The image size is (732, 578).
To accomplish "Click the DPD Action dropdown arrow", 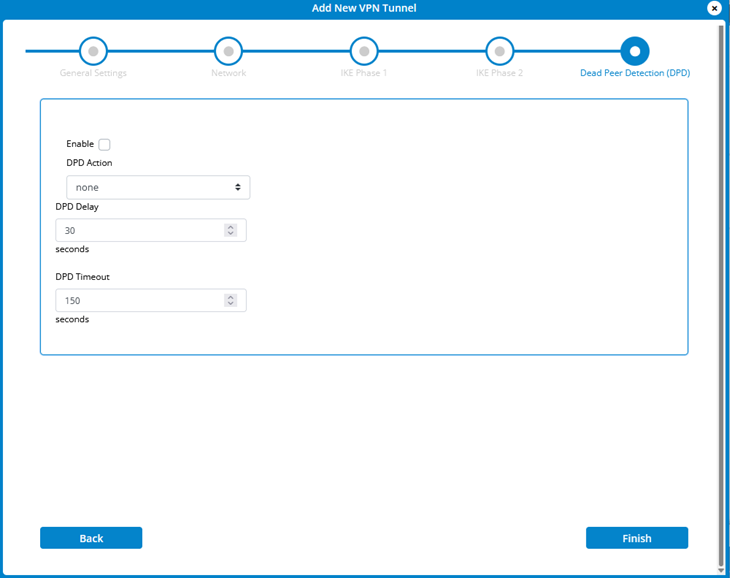I will [x=238, y=188].
